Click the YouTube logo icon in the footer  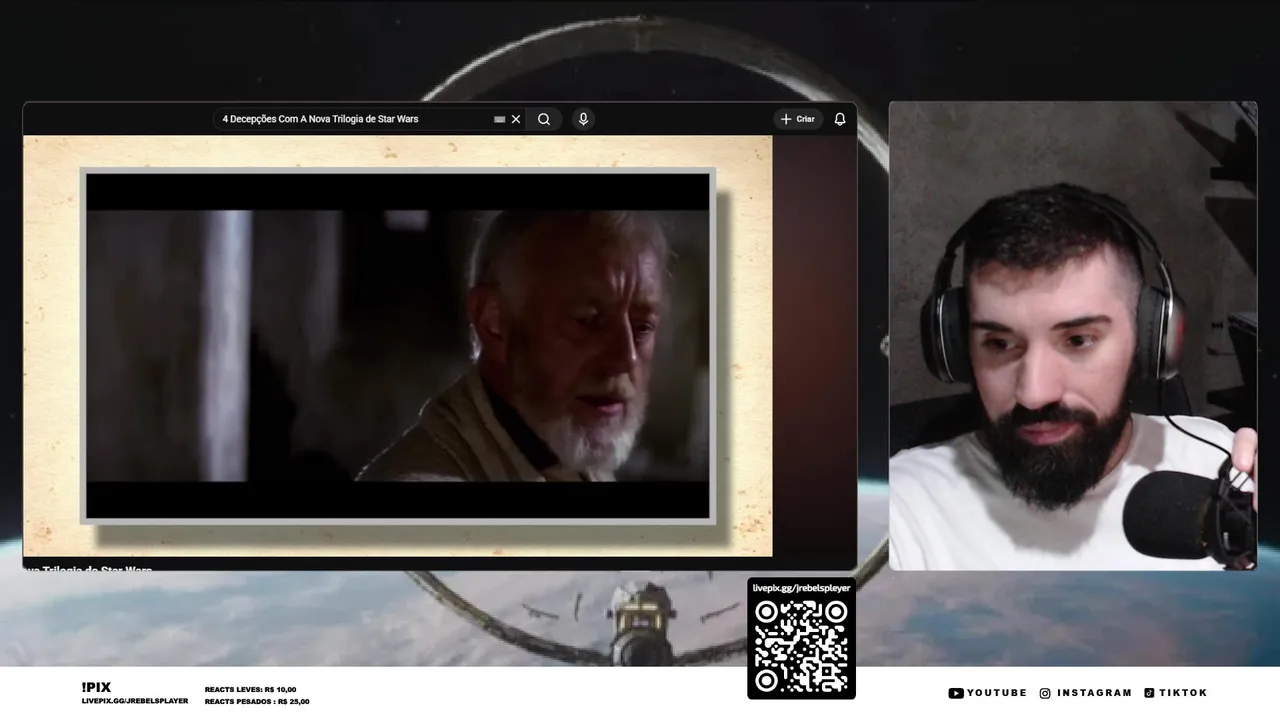click(956, 693)
